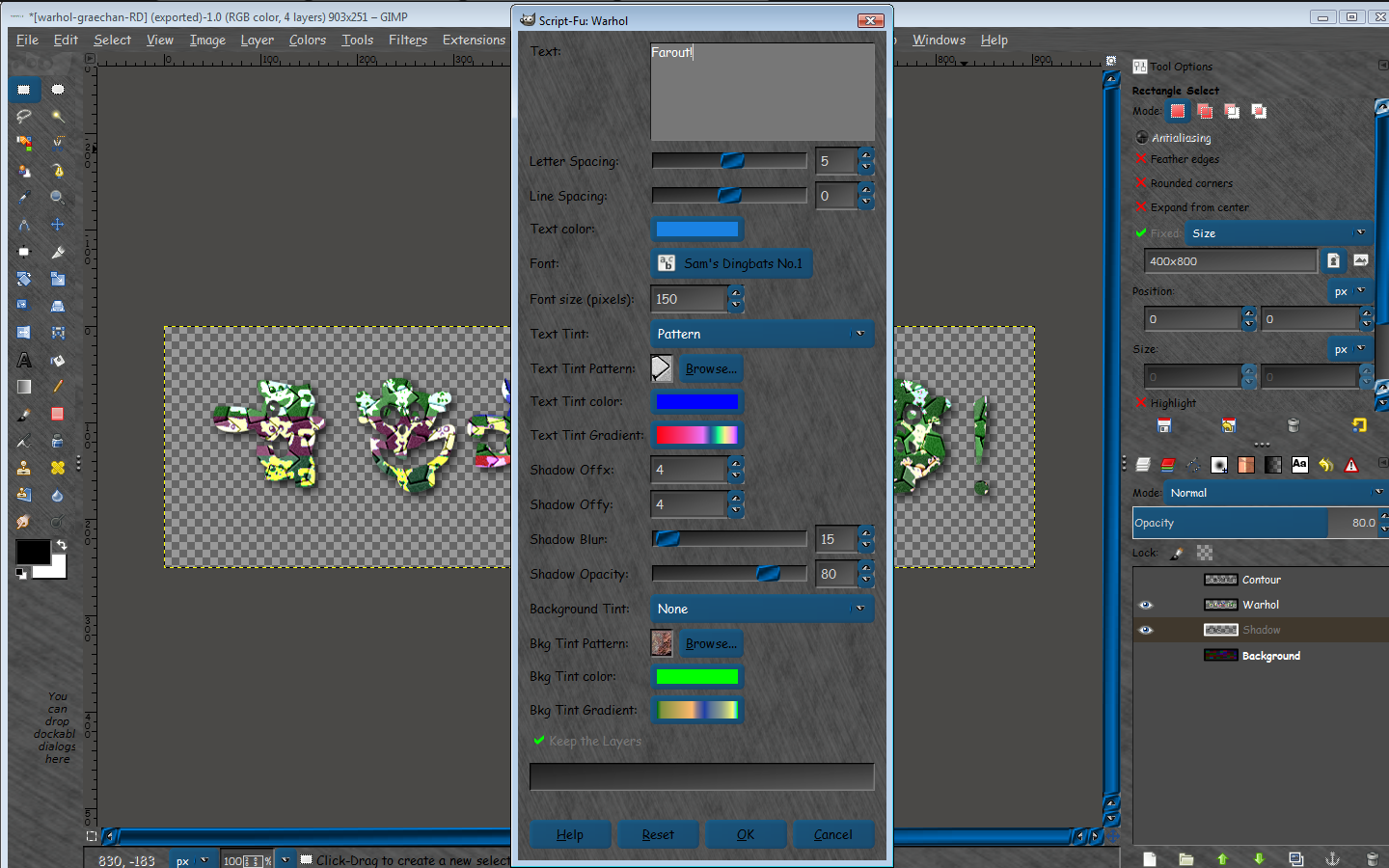Save tool options to a preset

point(1164,425)
